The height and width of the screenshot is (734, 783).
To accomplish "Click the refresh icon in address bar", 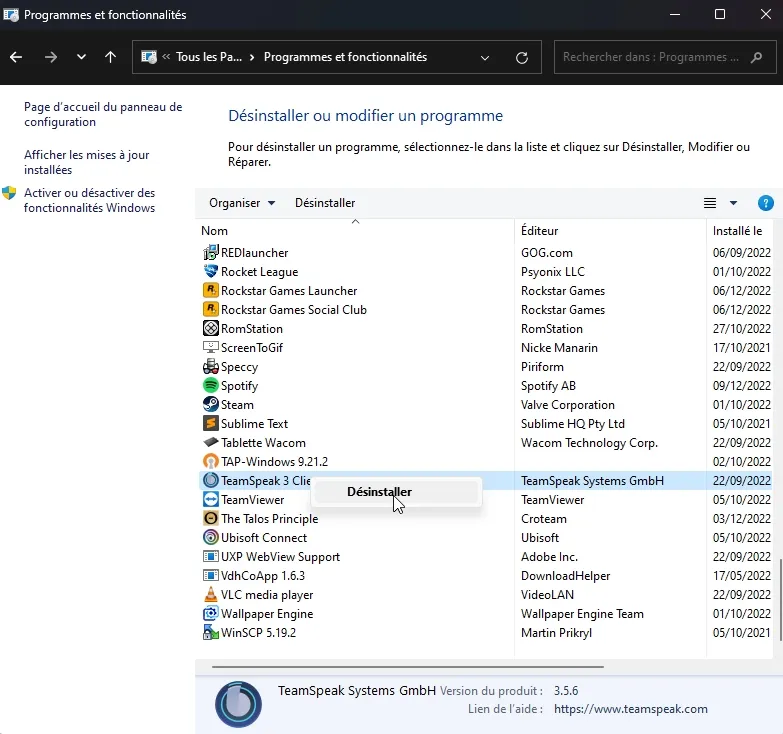I will tap(521, 58).
